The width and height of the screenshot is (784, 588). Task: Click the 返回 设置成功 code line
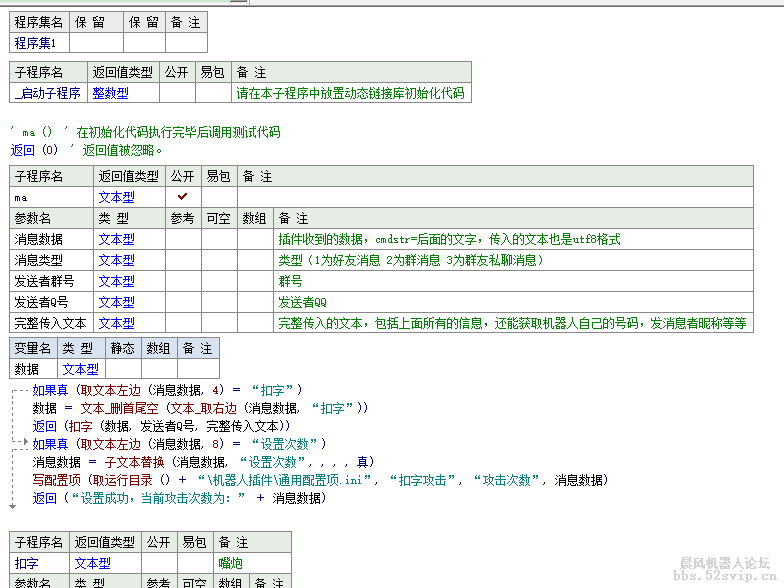coord(179,498)
